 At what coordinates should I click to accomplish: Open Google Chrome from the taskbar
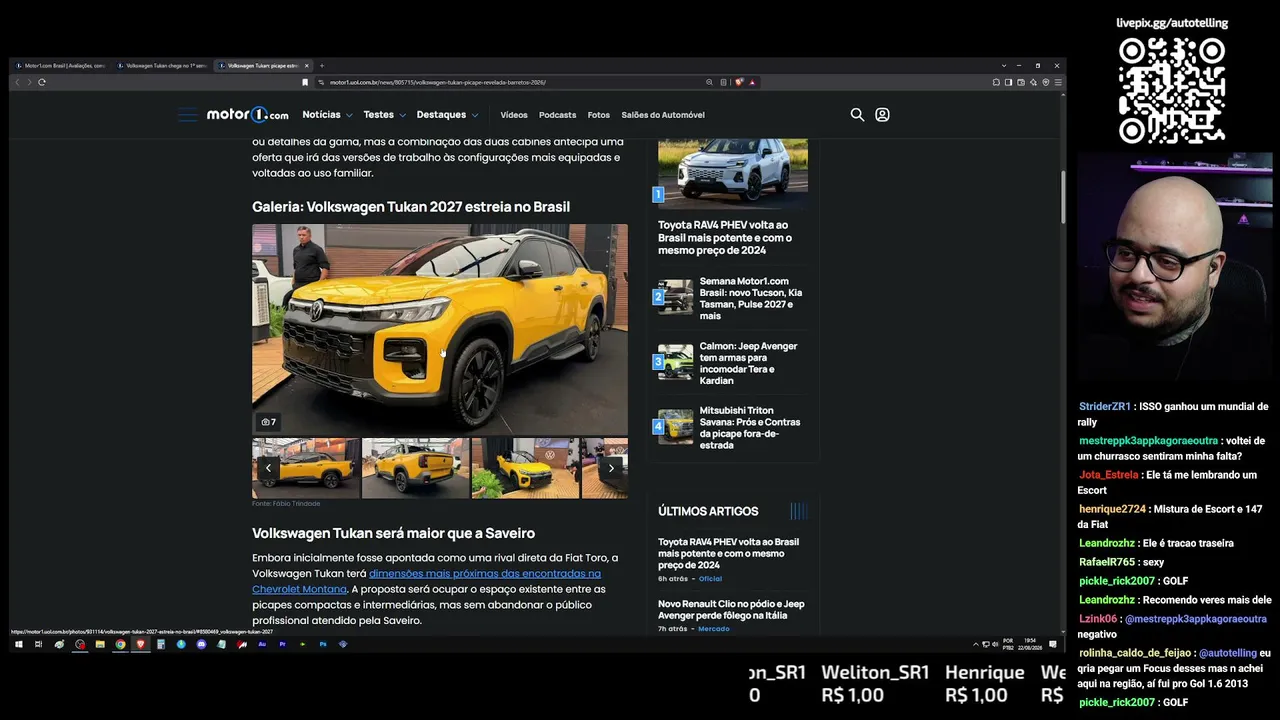[120, 645]
